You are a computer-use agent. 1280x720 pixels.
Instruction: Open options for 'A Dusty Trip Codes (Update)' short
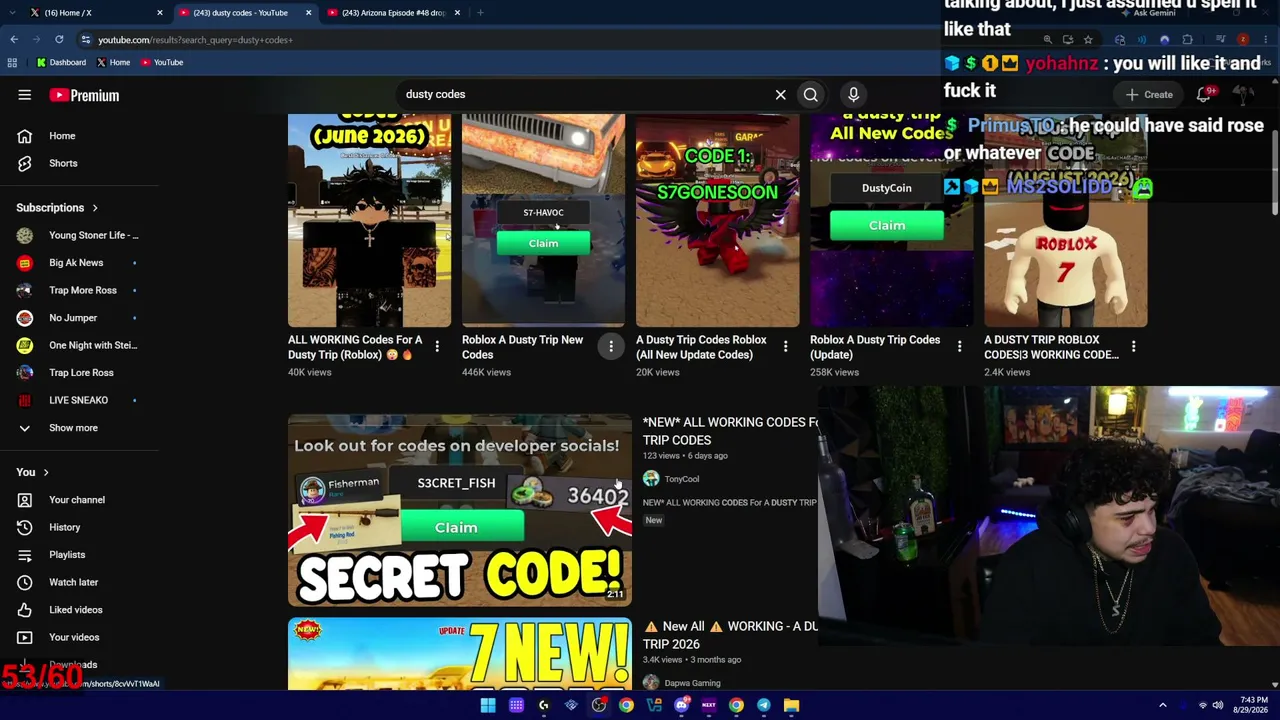(x=959, y=347)
